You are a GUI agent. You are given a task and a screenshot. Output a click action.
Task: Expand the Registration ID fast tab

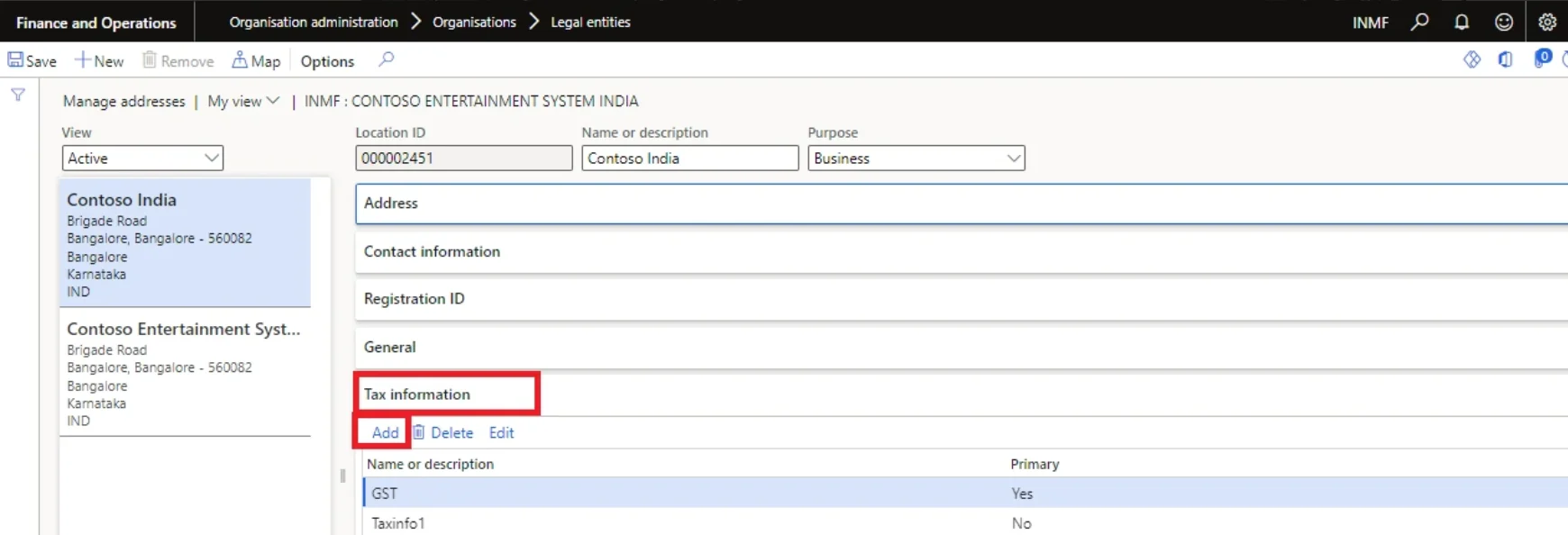click(x=962, y=298)
